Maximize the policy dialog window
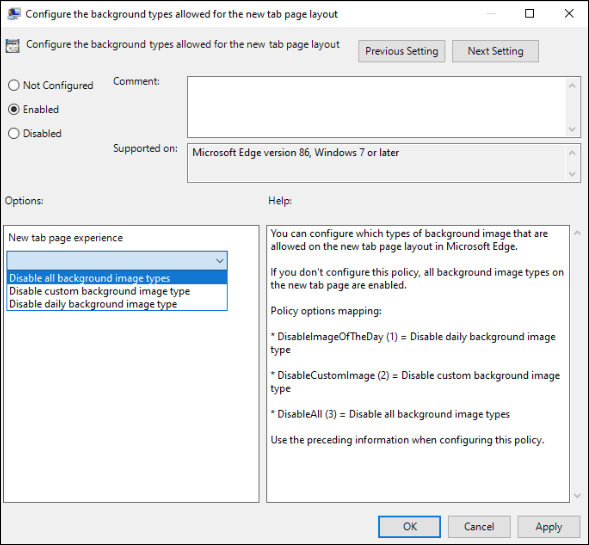This screenshot has height=545, width=589. 529,14
